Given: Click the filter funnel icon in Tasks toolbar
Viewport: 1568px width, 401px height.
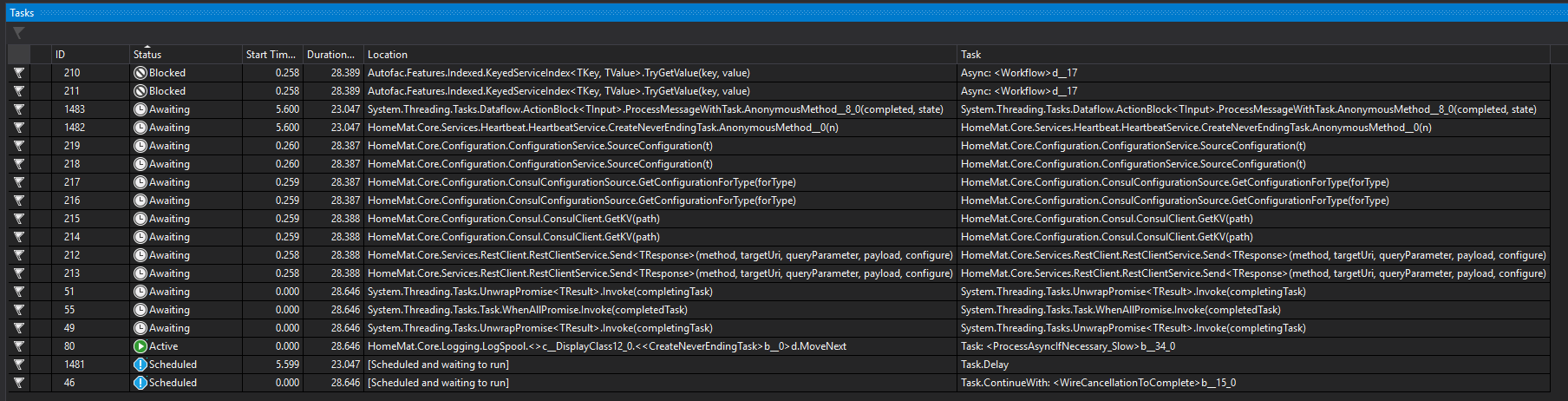Looking at the screenshot, I should [x=18, y=33].
